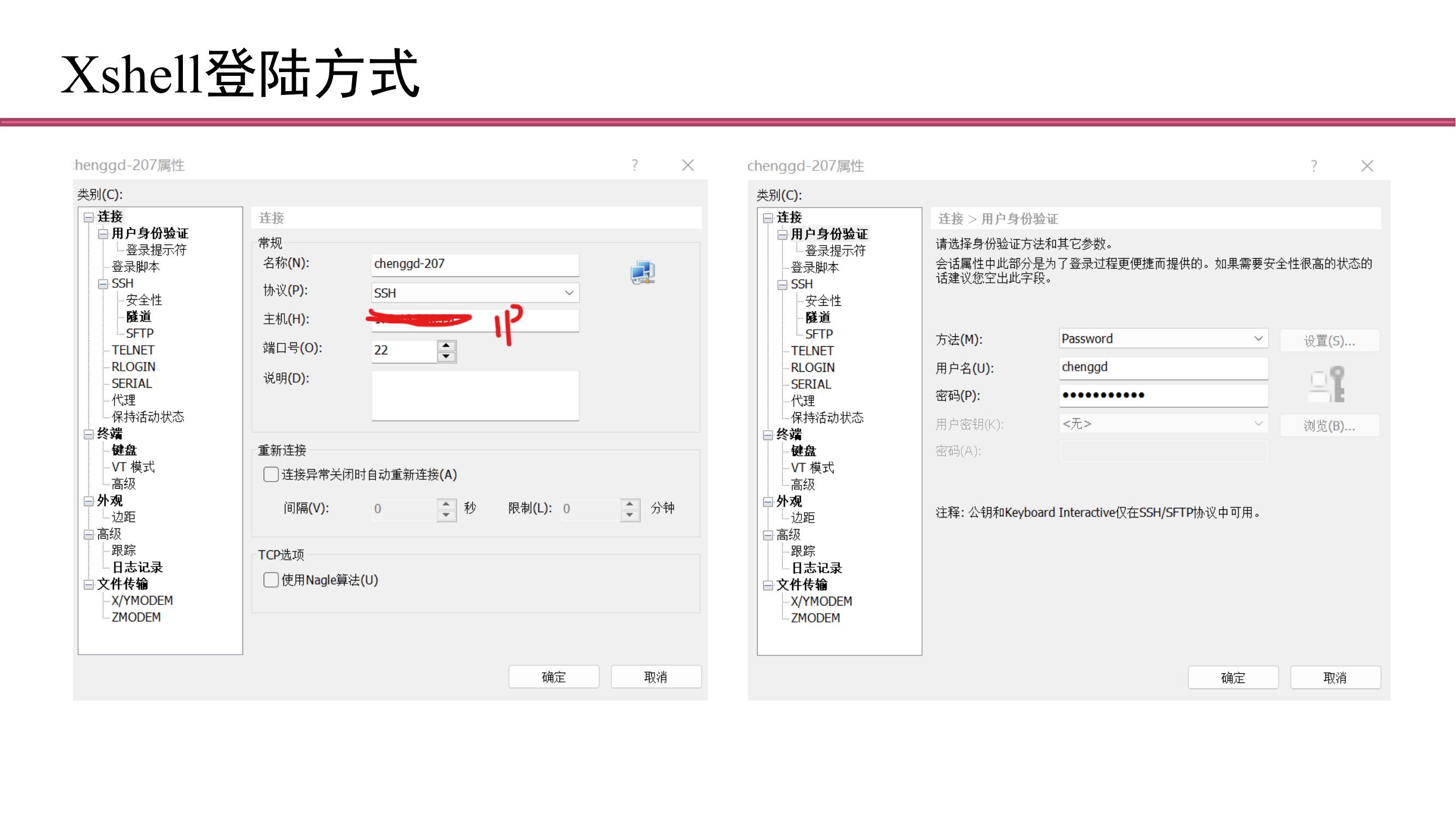Decrease the reconnect limit spinner value
Image resolution: width=1456 pixels, height=819 pixels.
pos(629,514)
